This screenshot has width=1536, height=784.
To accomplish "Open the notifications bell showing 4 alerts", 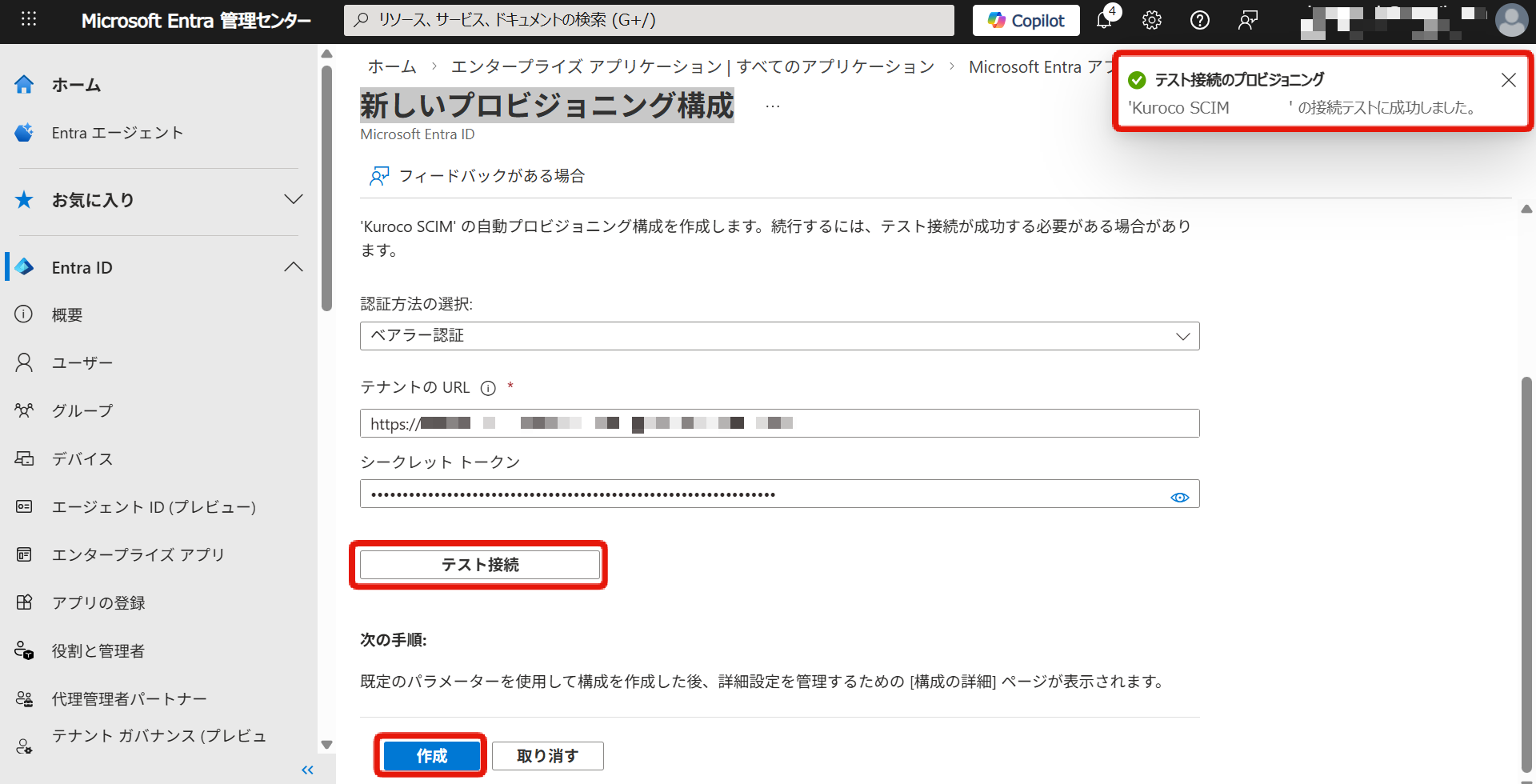I will 1105,20.
